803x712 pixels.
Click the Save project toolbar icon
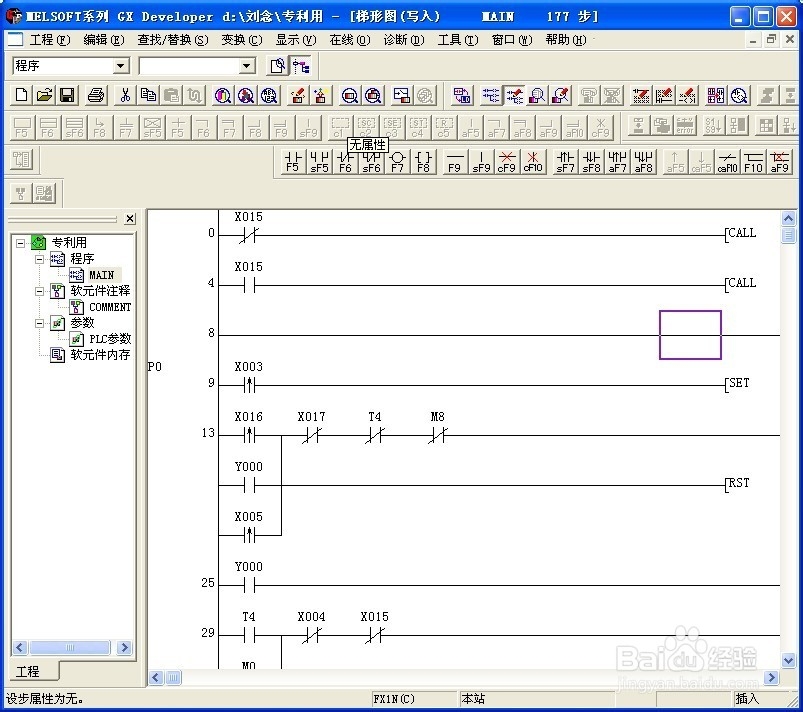tap(66, 96)
